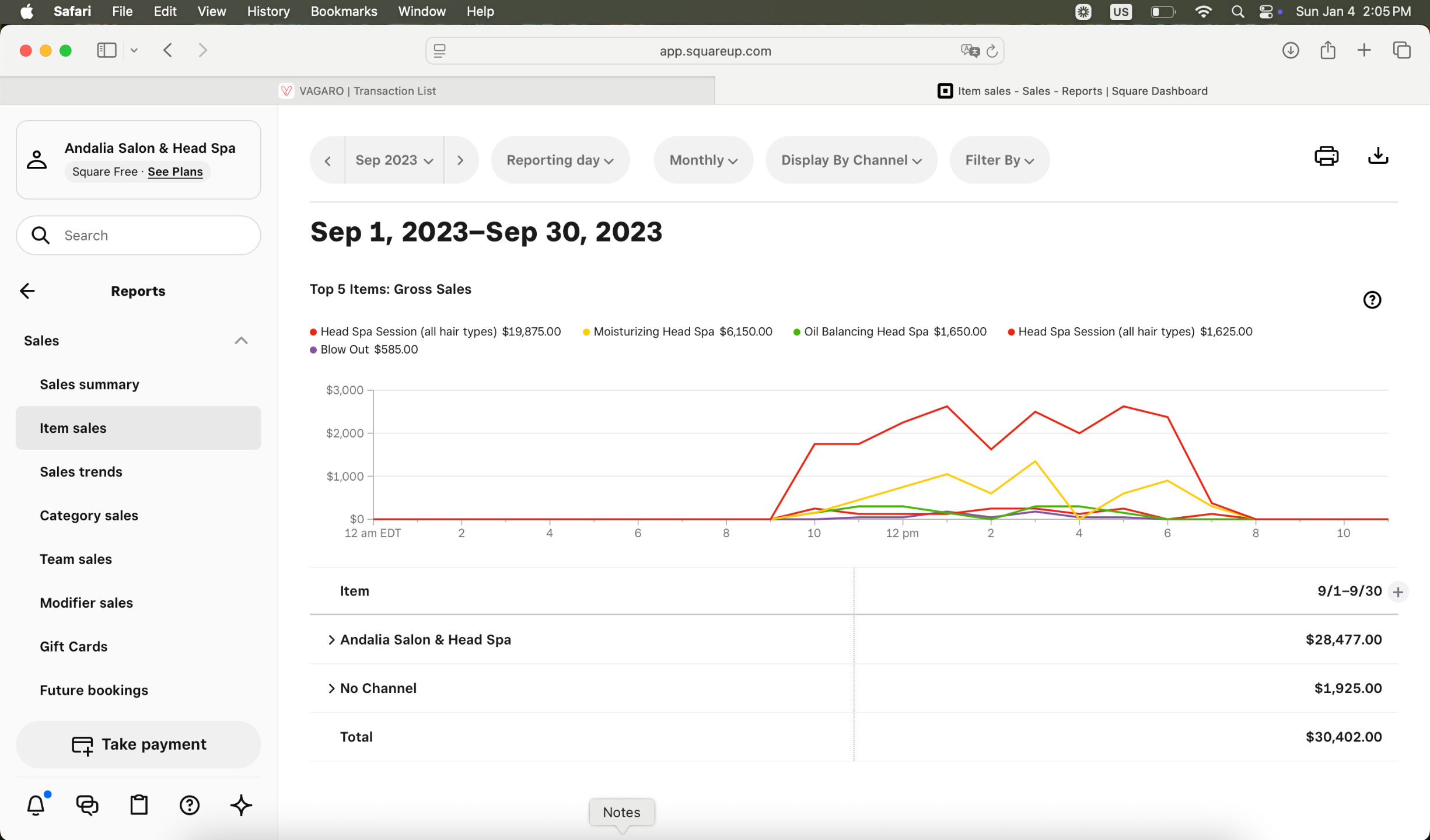
Task: Toggle Oil Balancing Head Spa legend item
Action: click(865, 331)
